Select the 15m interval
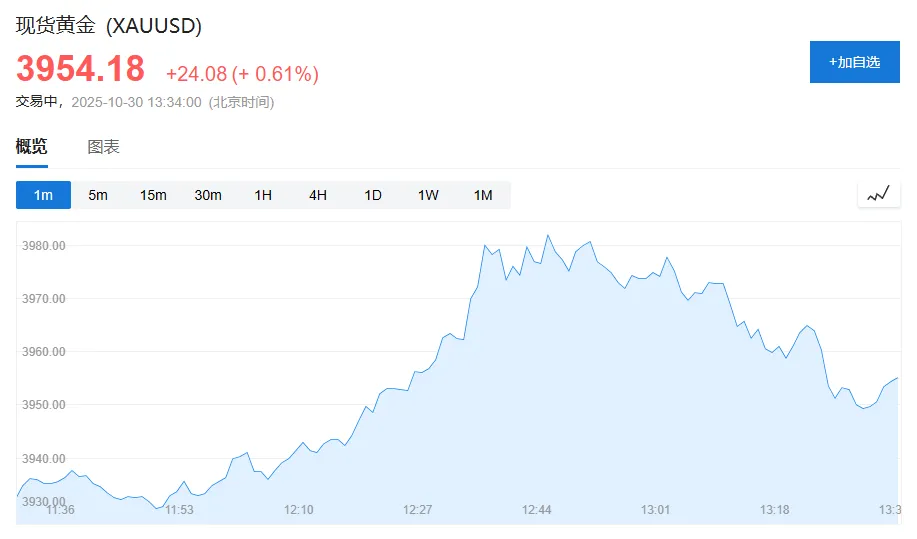 [x=153, y=195]
